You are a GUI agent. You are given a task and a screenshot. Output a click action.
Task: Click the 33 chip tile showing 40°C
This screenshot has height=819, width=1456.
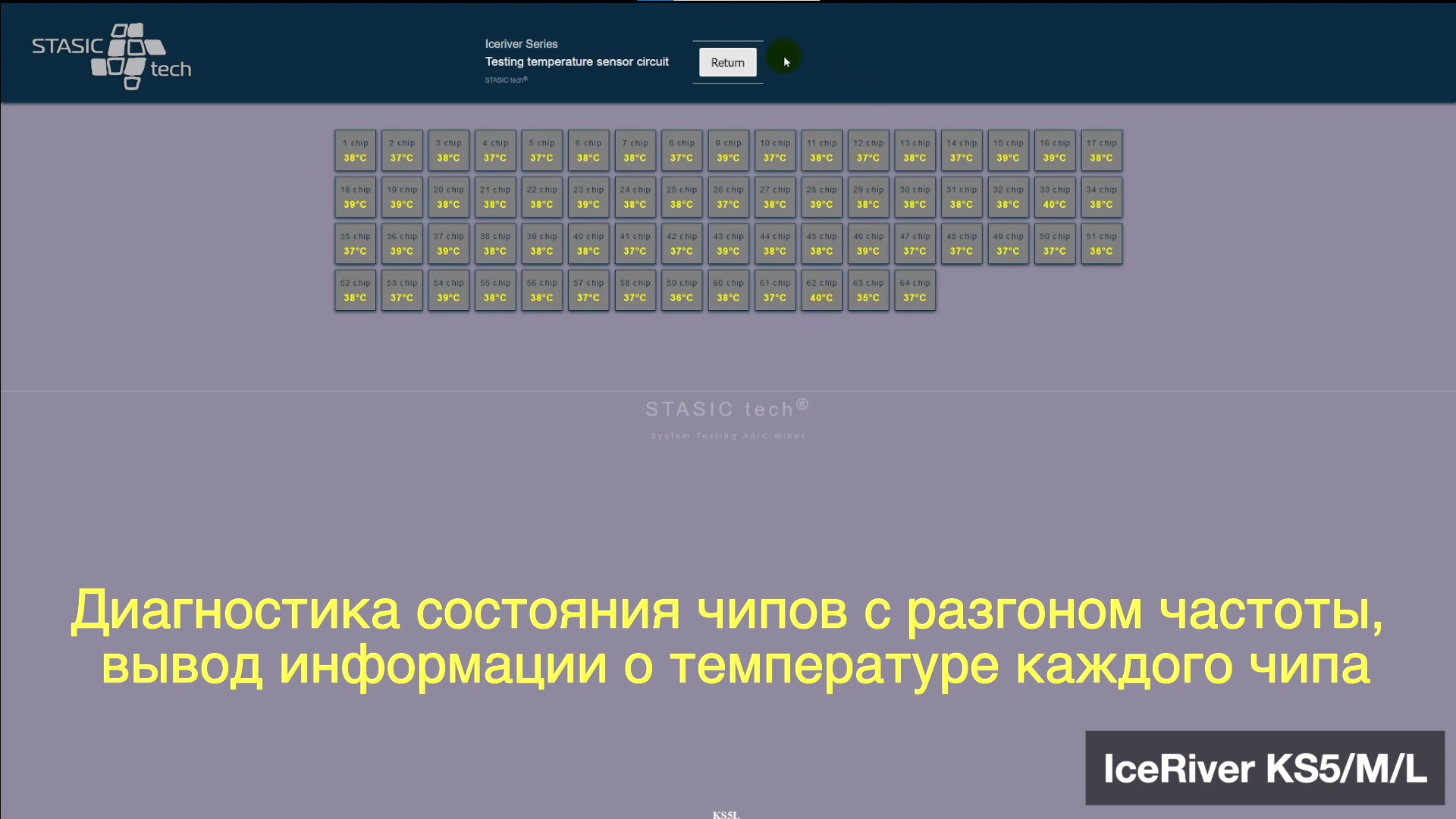pyautogui.click(x=1055, y=197)
